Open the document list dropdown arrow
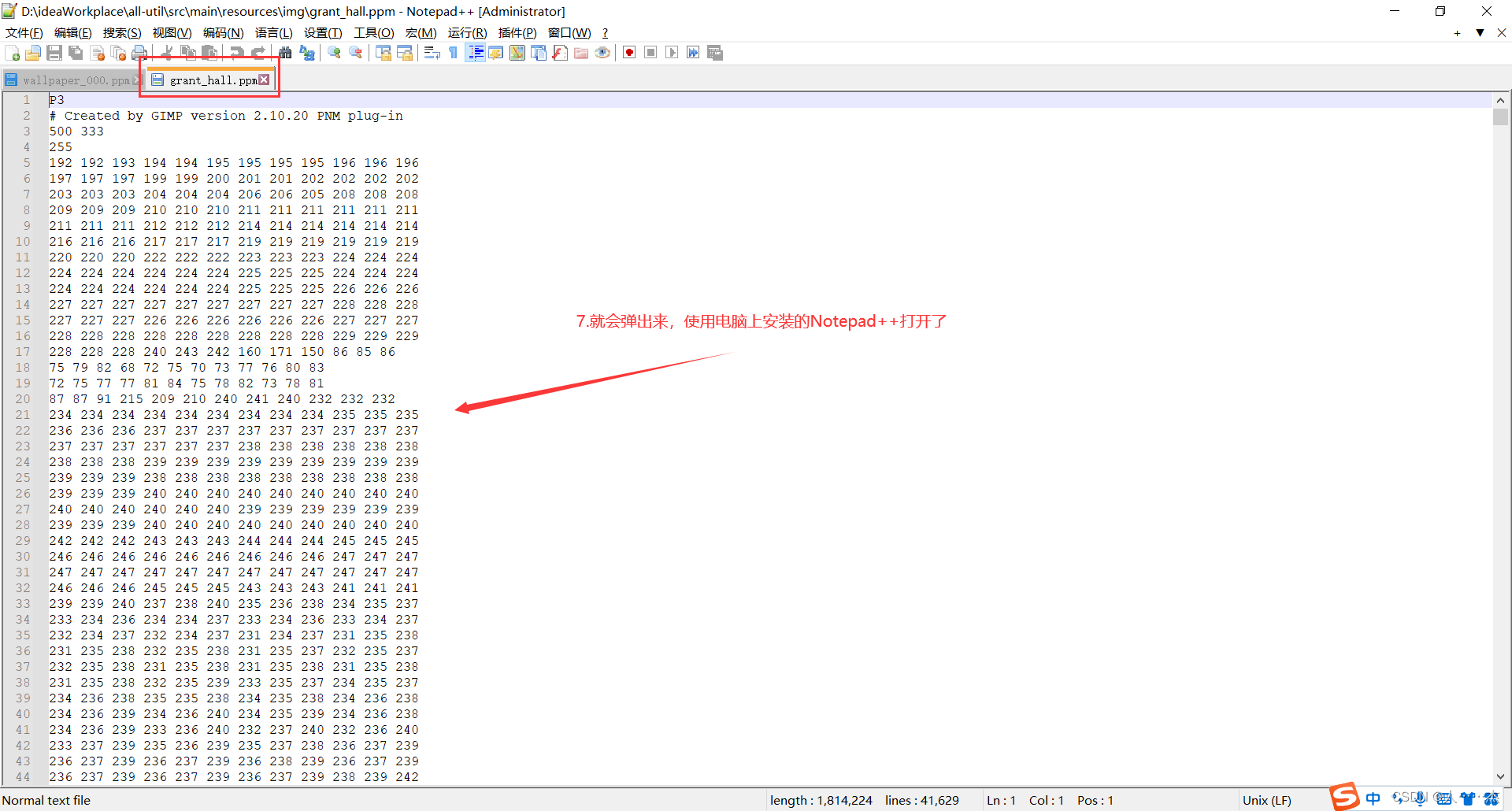The image size is (1512, 811). pyautogui.click(x=1480, y=33)
